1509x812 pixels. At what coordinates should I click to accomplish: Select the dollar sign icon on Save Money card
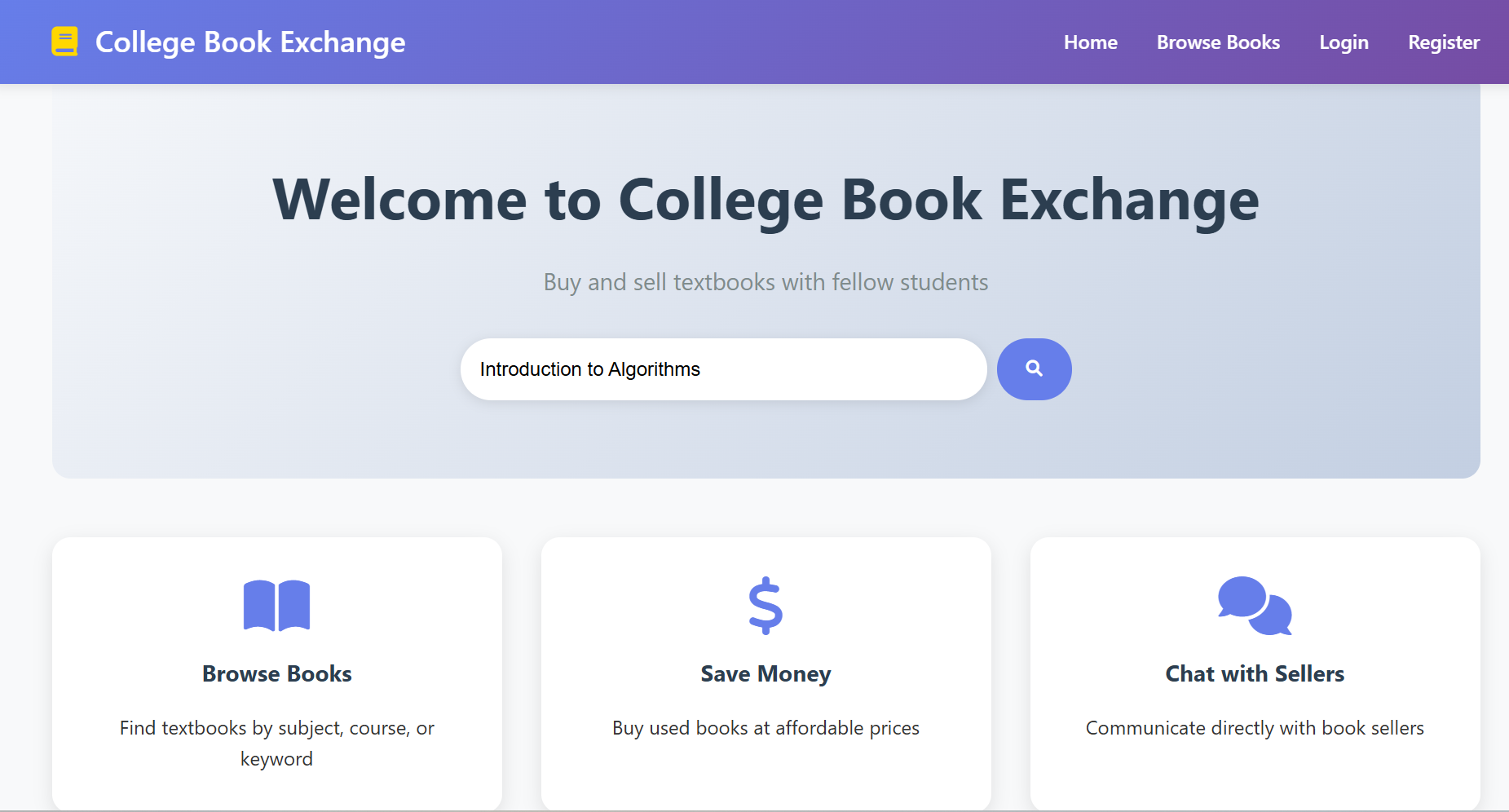click(765, 606)
